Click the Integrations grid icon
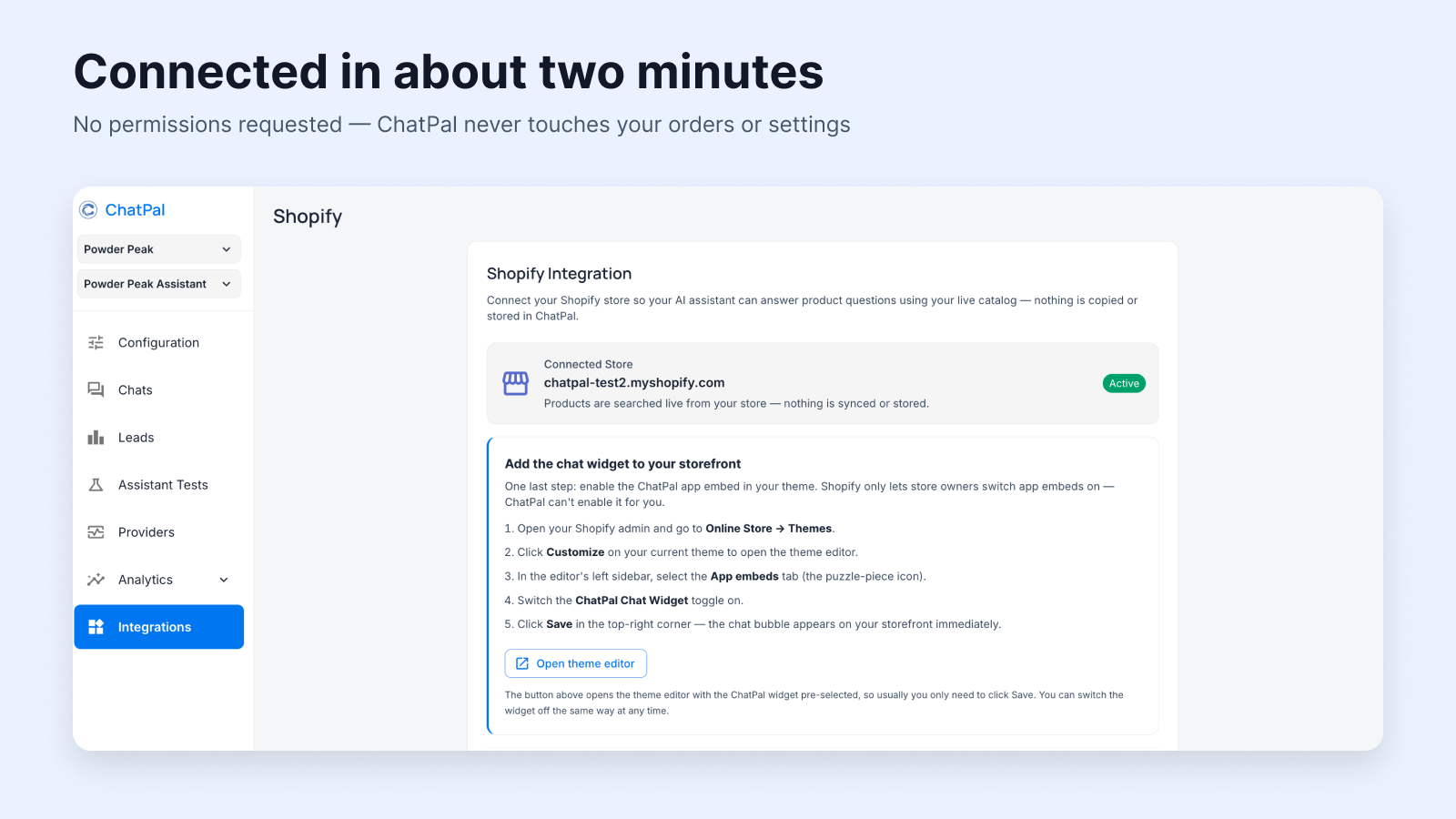This screenshot has height=819, width=1456. click(x=96, y=627)
